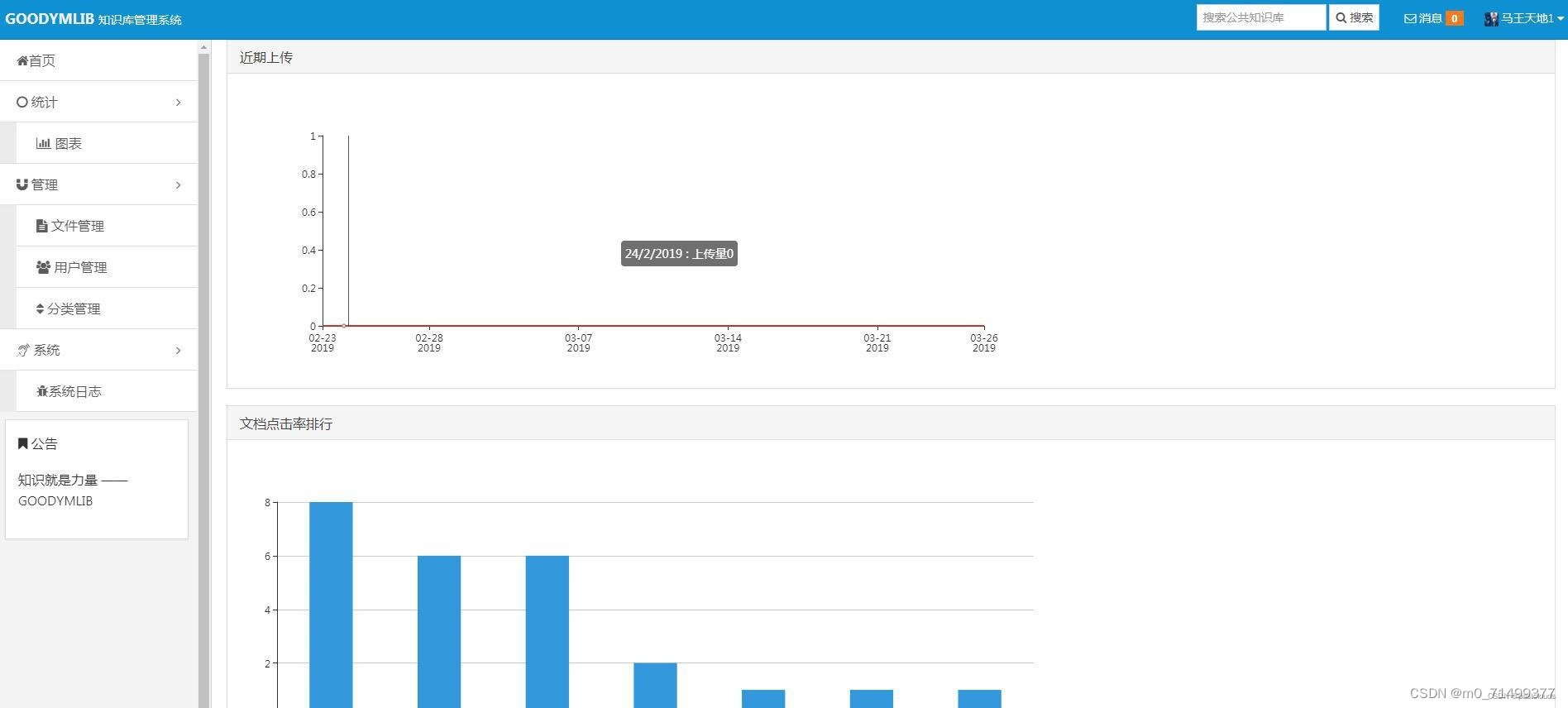
Task: Open 用户管理 in the sidebar
Action: click(107, 267)
